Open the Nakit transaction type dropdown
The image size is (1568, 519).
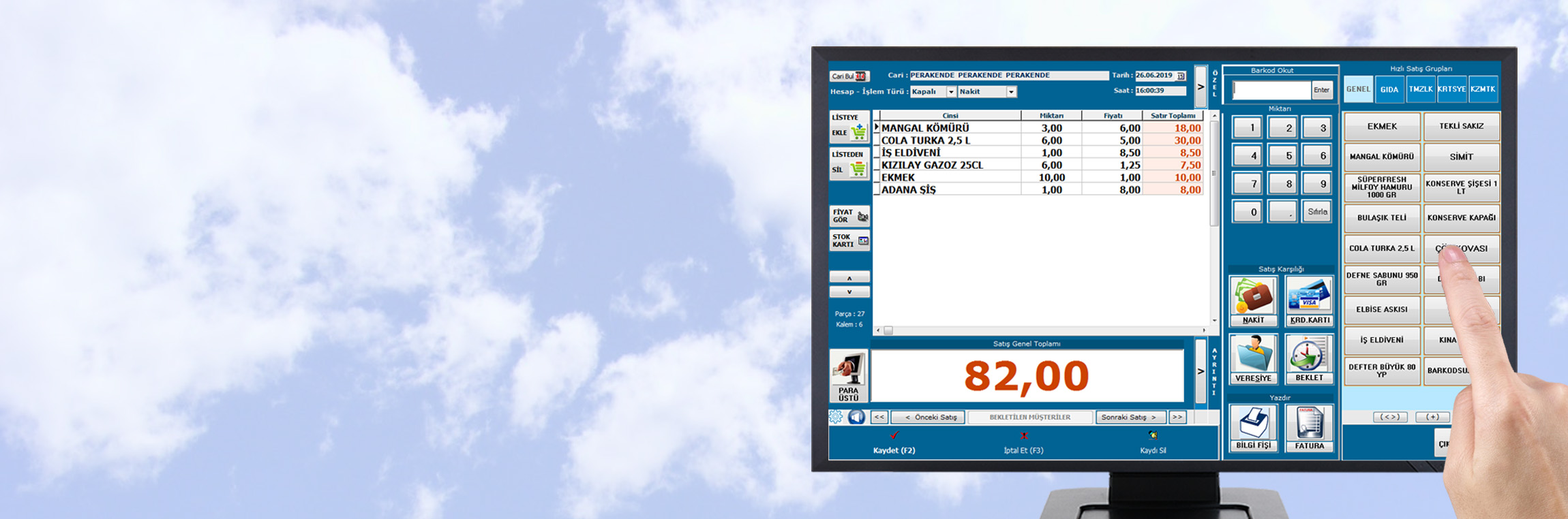1012,92
